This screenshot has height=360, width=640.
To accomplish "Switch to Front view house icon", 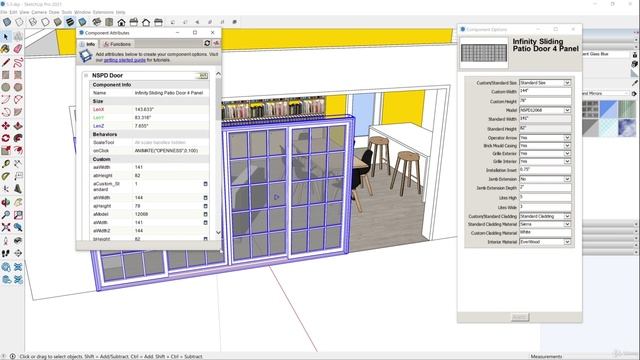I will pos(121,22).
